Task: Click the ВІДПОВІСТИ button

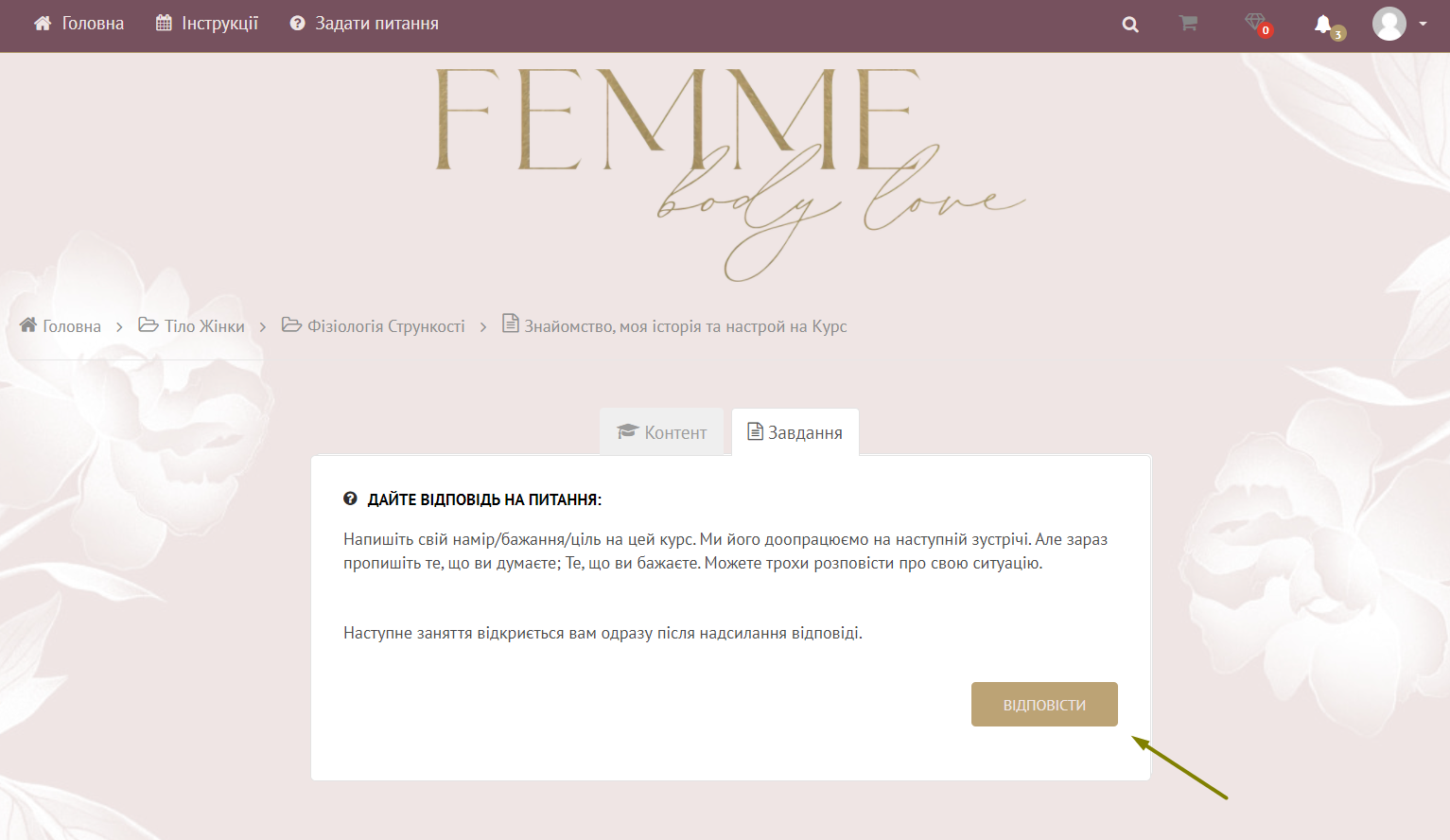Action: pos(1044,705)
